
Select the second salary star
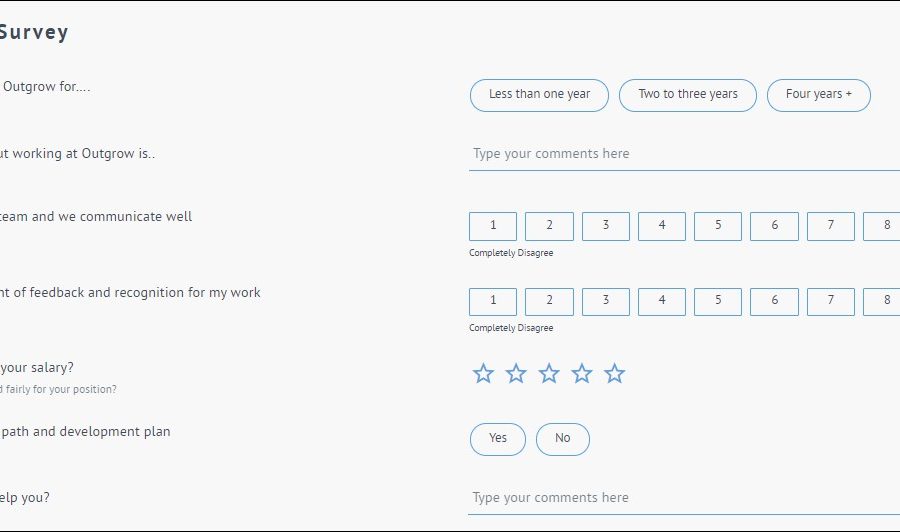point(516,374)
